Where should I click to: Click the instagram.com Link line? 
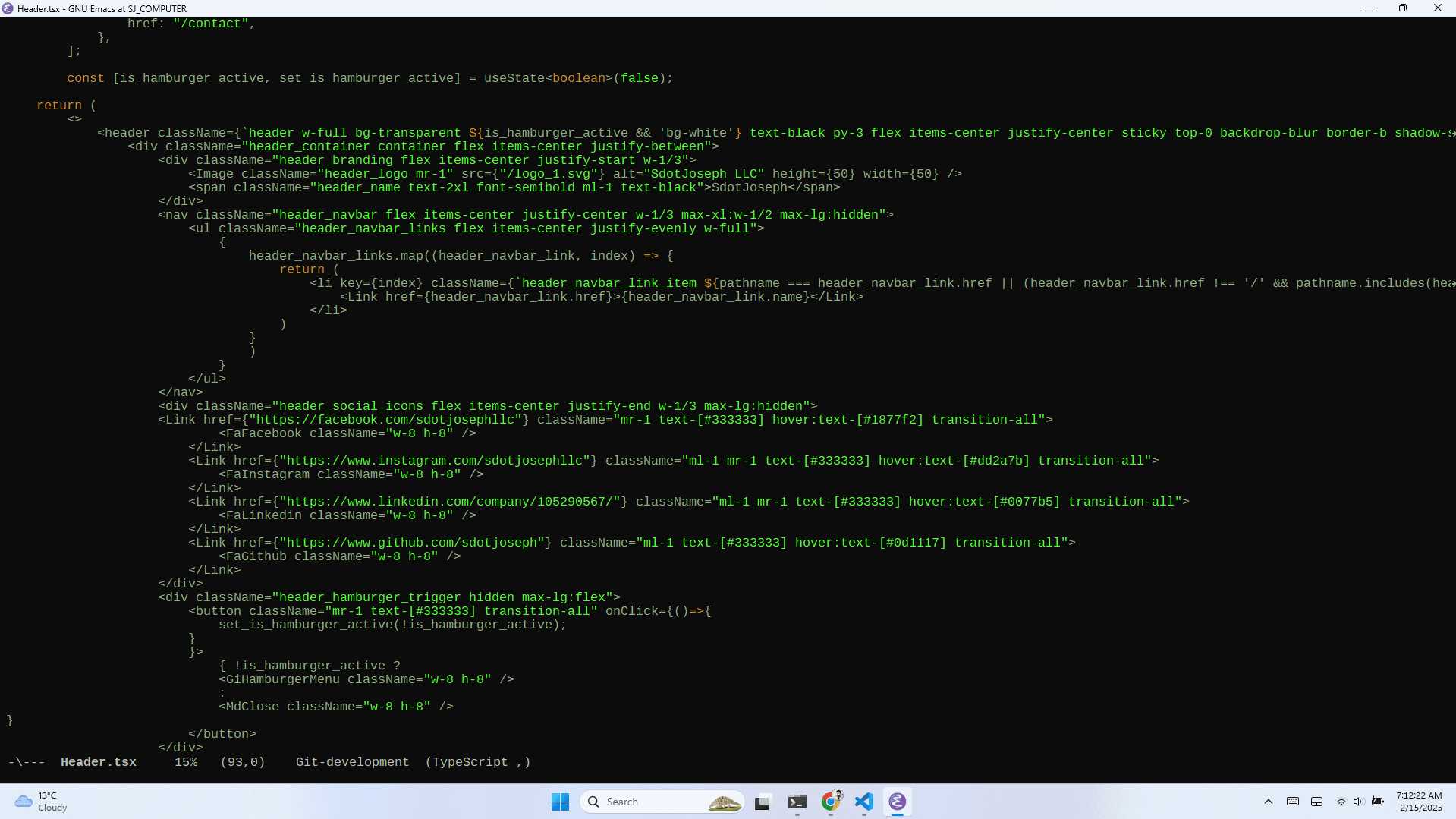[674, 461]
